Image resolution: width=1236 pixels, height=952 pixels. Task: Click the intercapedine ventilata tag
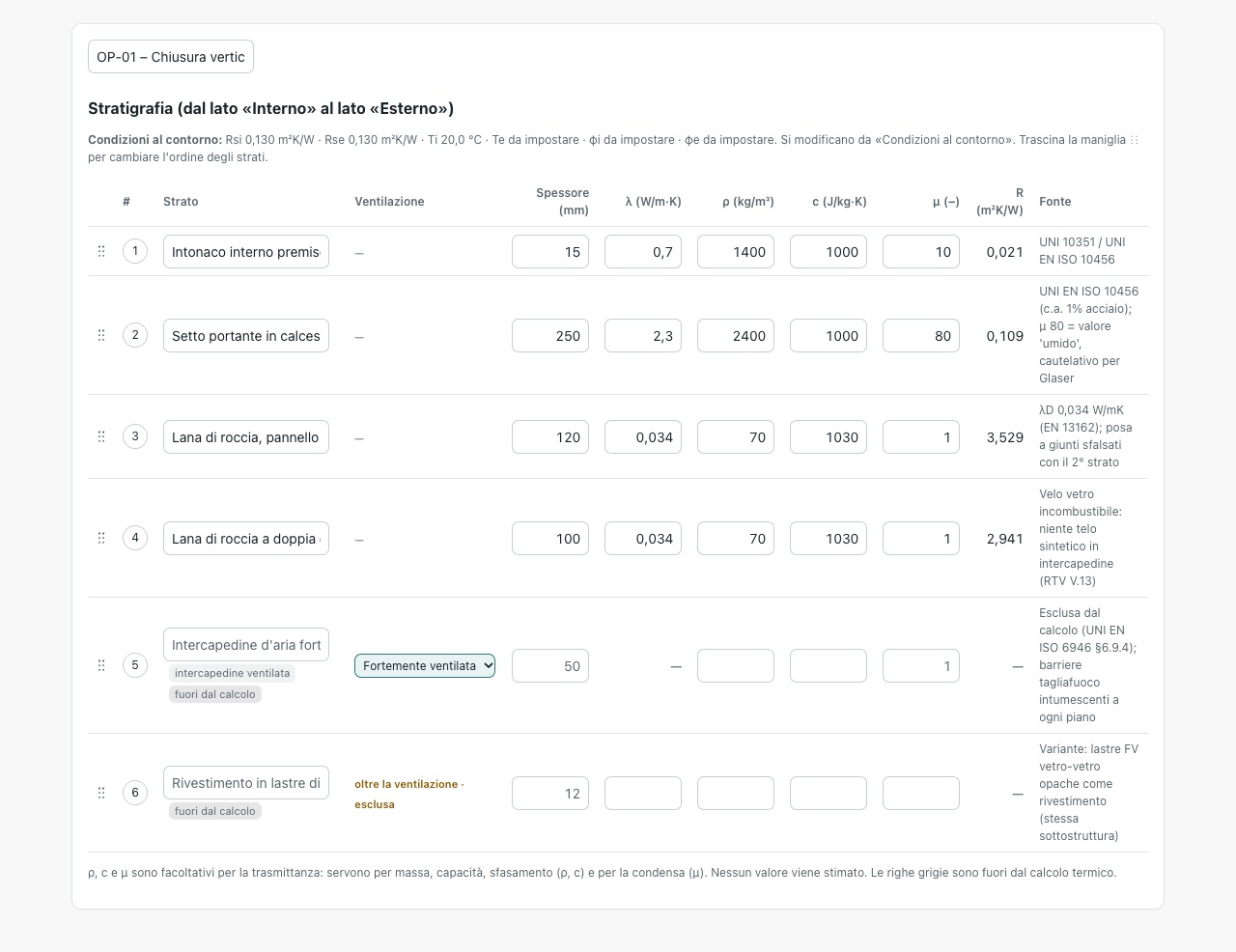tap(232, 673)
